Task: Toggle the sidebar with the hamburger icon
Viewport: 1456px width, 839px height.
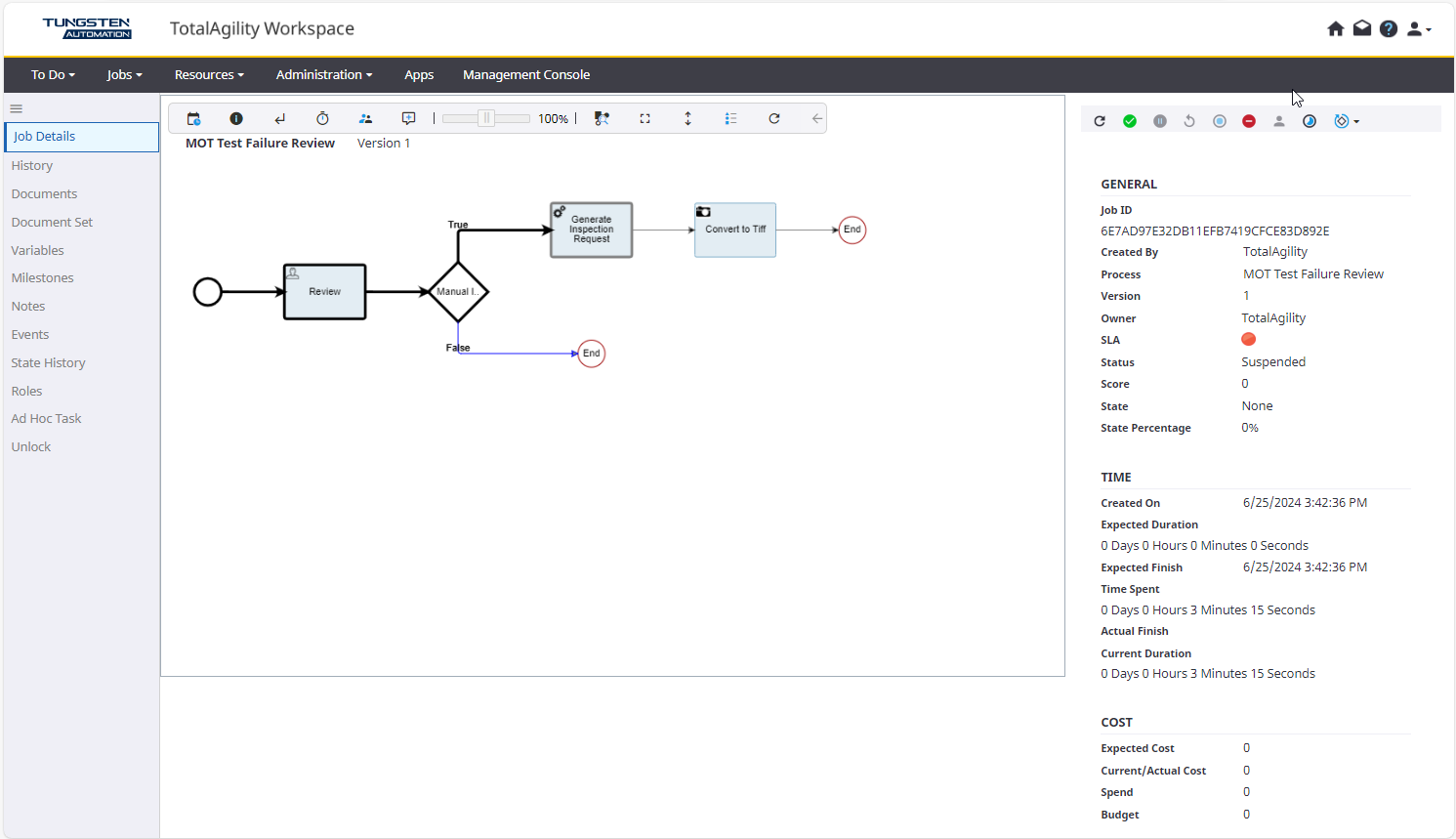Action: (x=16, y=108)
